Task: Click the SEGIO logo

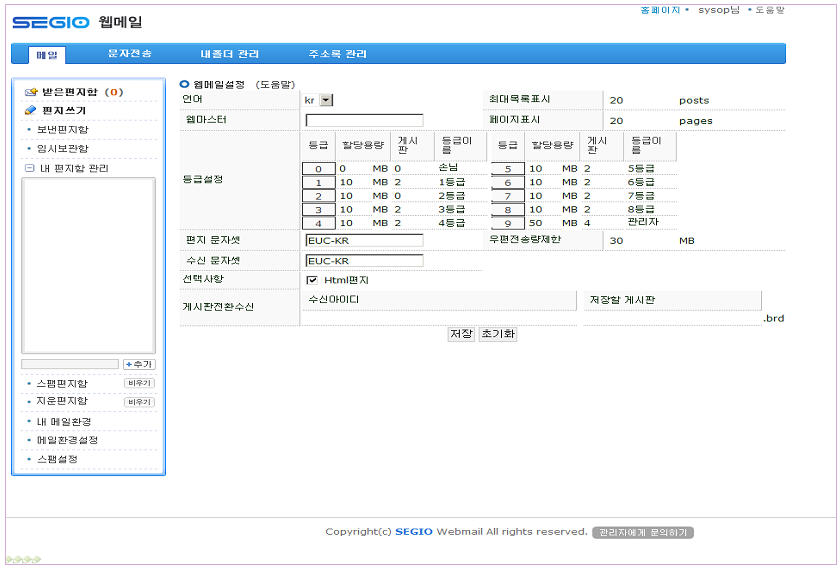Action: click(x=52, y=22)
